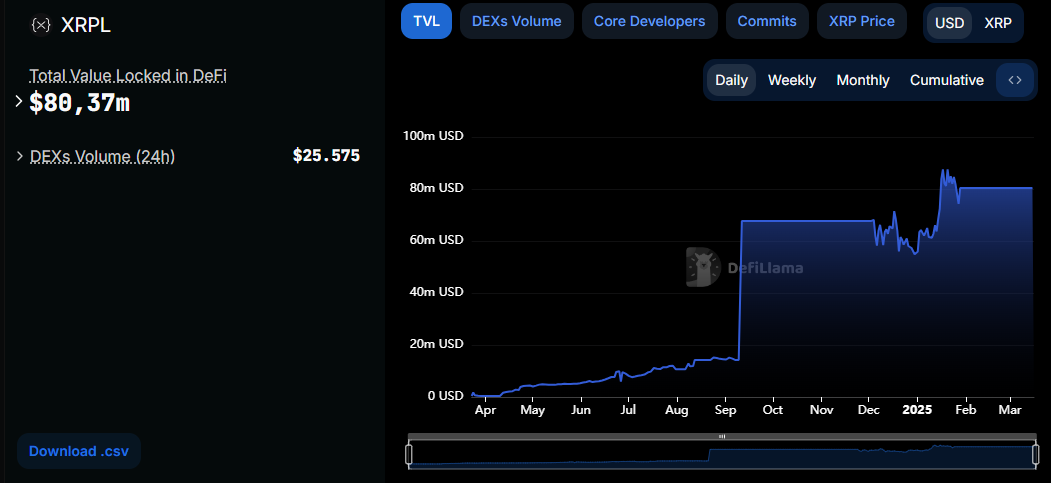The height and width of the screenshot is (483, 1051).
Task: Switch the denomination to XRP
Action: 997,23
